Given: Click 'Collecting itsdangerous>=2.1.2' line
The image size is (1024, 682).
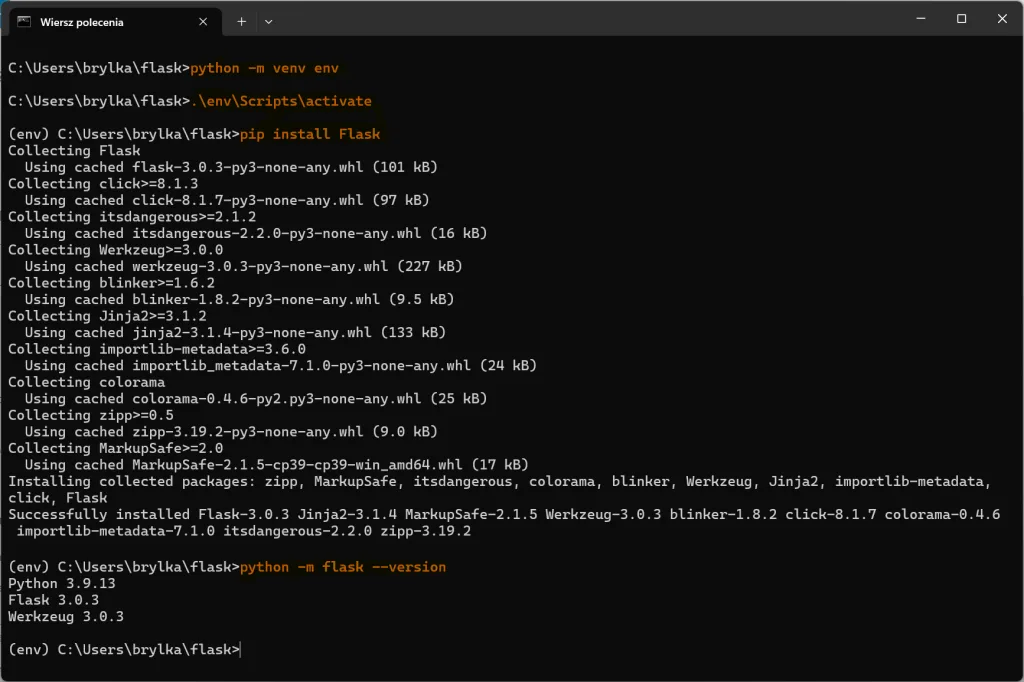Looking at the screenshot, I should tap(132, 217).
